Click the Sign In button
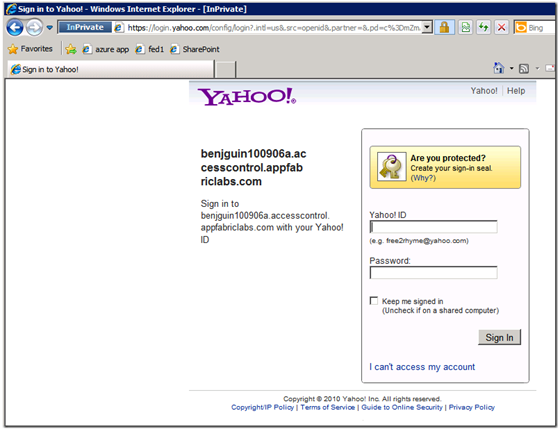This screenshot has height=429, width=560. [499, 338]
